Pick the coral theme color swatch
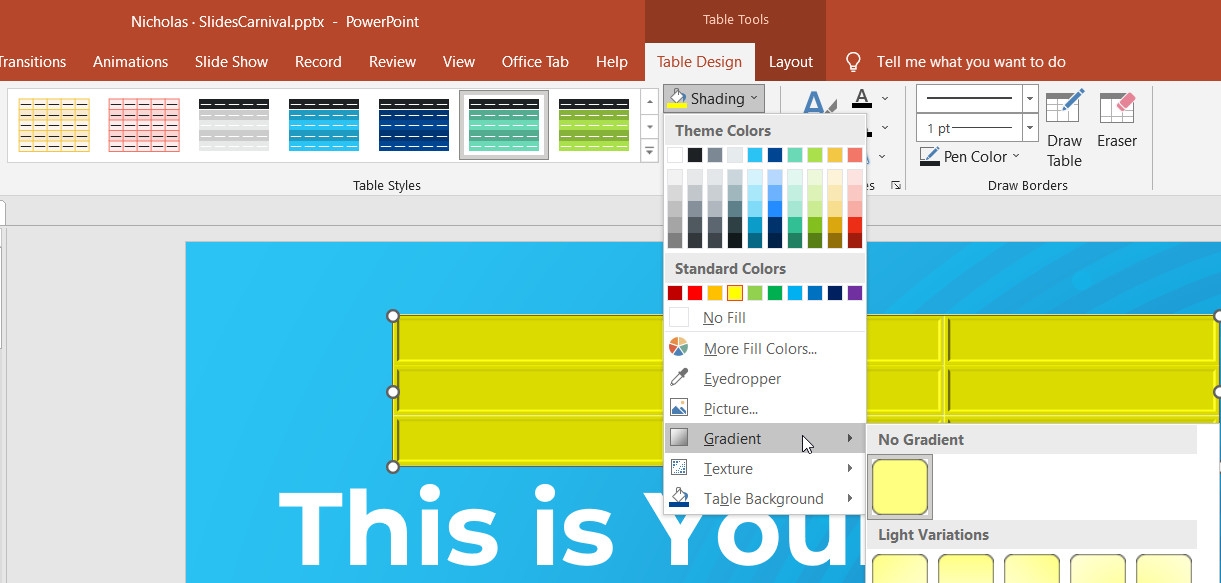The width and height of the screenshot is (1221, 583). click(x=855, y=155)
